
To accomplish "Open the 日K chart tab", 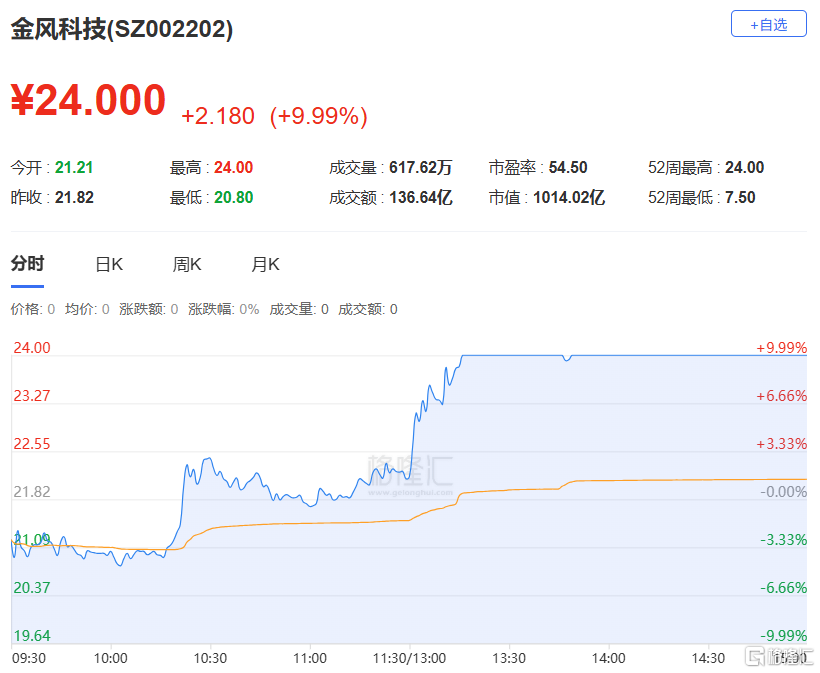I will coord(108,264).
